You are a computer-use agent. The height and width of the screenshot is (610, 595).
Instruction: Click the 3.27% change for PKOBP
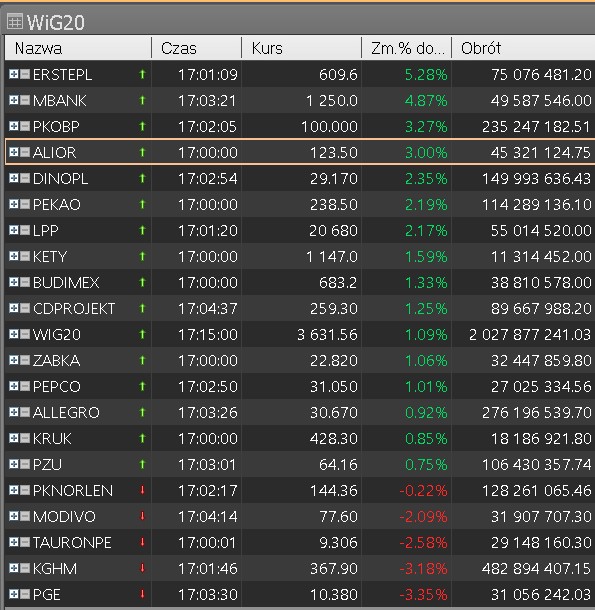pos(426,126)
